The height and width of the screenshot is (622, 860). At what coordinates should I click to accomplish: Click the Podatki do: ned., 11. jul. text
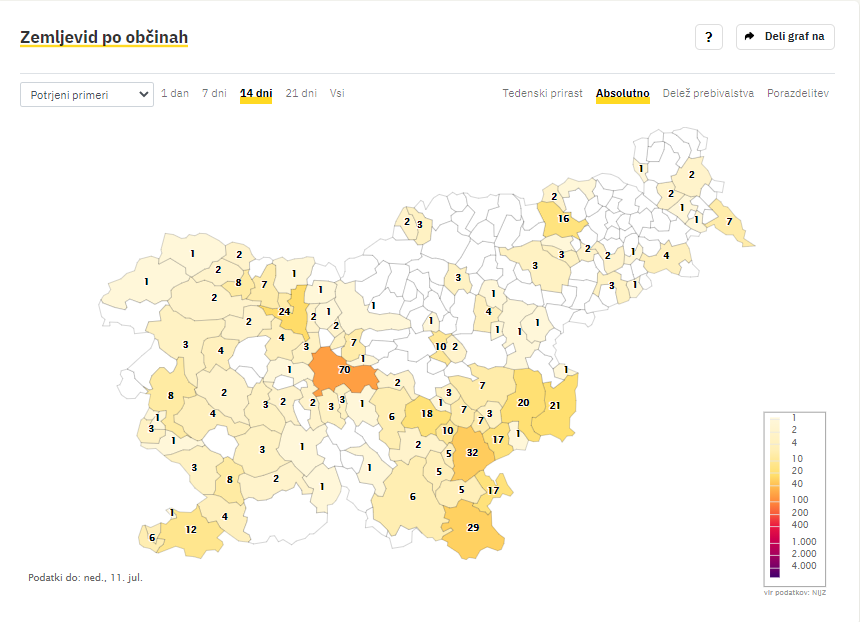tap(86, 578)
